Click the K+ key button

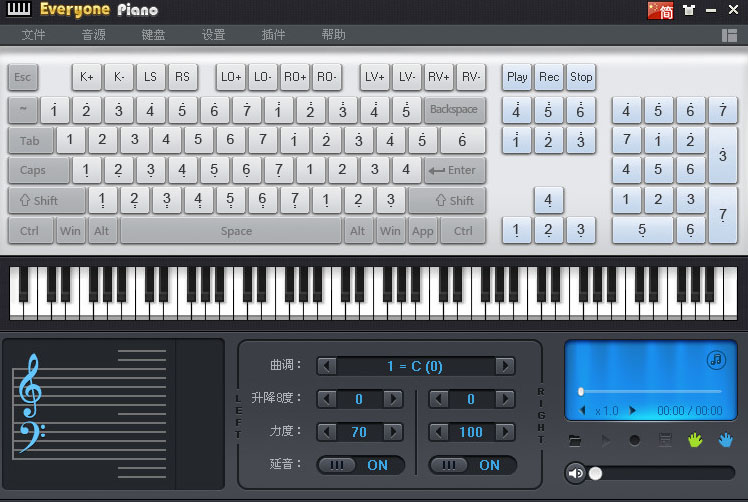point(86,77)
